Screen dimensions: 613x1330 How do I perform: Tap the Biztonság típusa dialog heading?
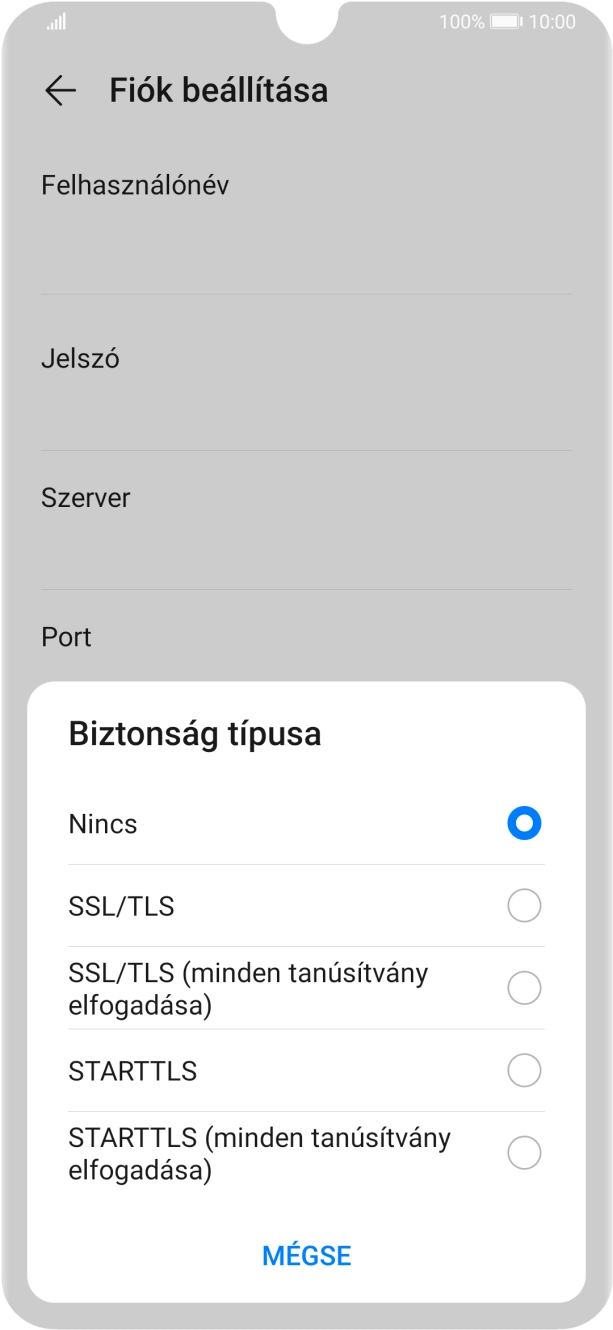coord(194,735)
